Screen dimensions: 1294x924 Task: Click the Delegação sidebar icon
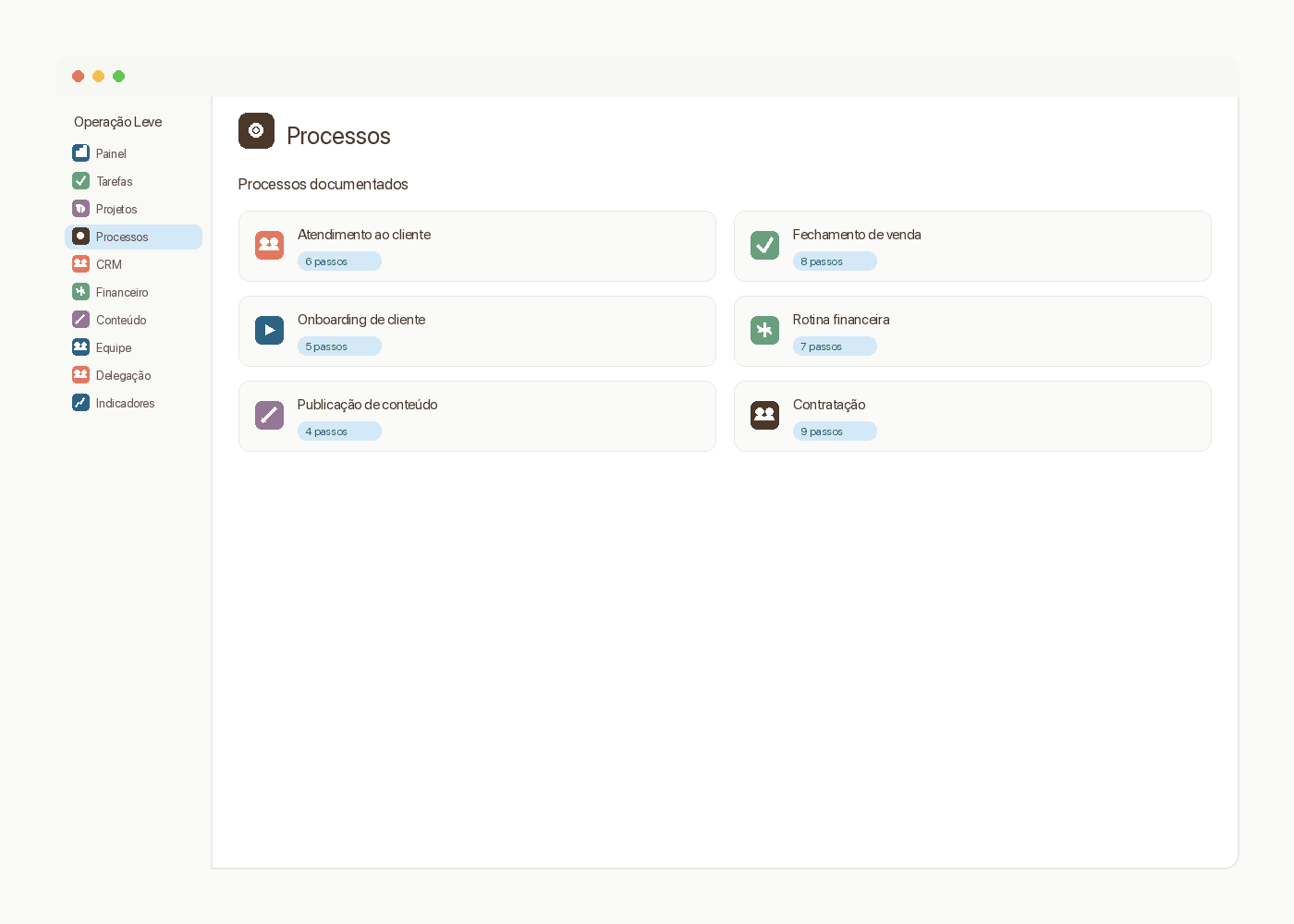(x=81, y=374)
